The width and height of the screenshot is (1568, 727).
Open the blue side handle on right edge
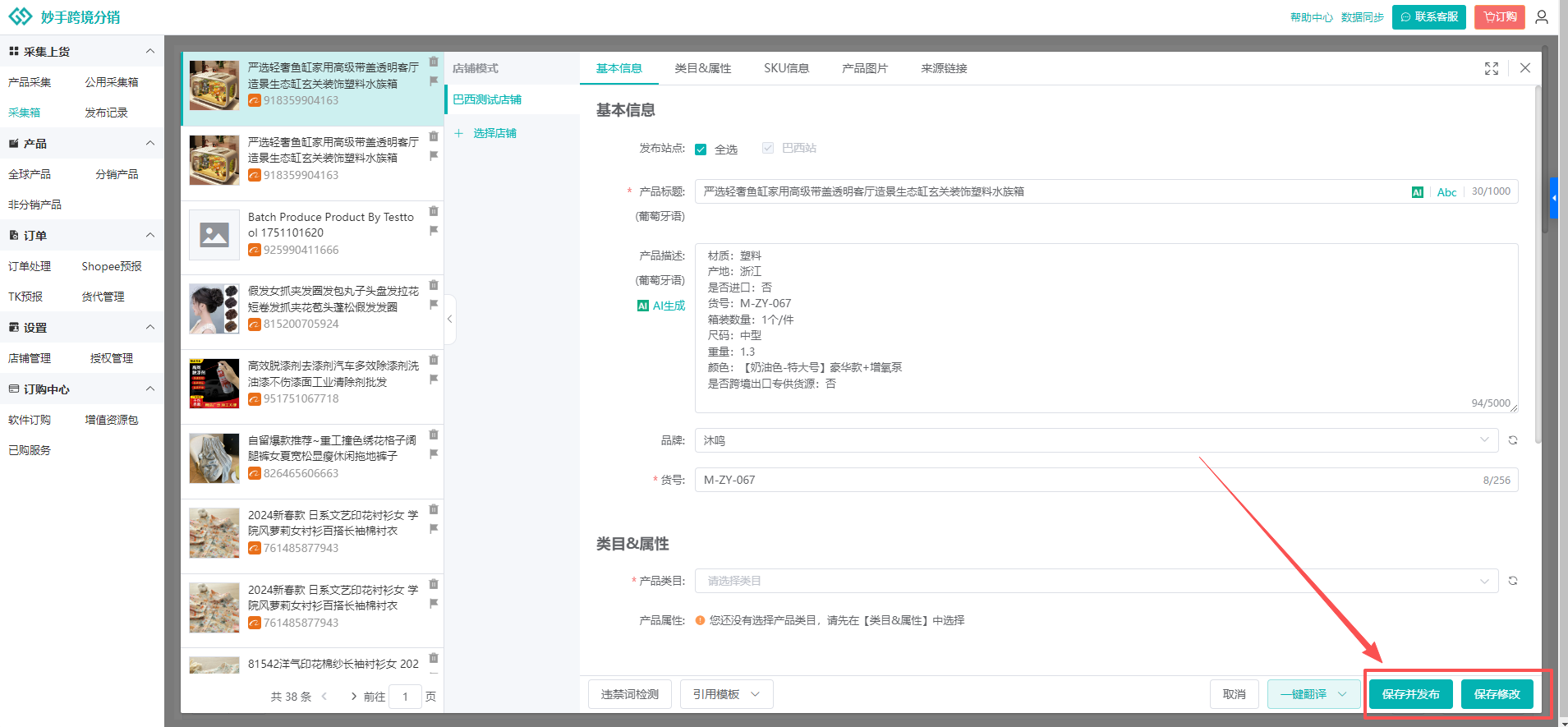[1554, 198]
